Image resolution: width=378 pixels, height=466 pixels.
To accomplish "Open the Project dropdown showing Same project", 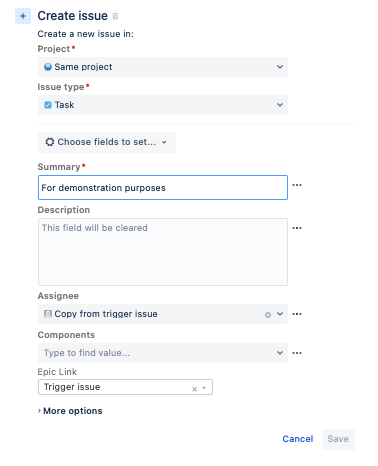I will pyautogui.click(x=163, y=67).
